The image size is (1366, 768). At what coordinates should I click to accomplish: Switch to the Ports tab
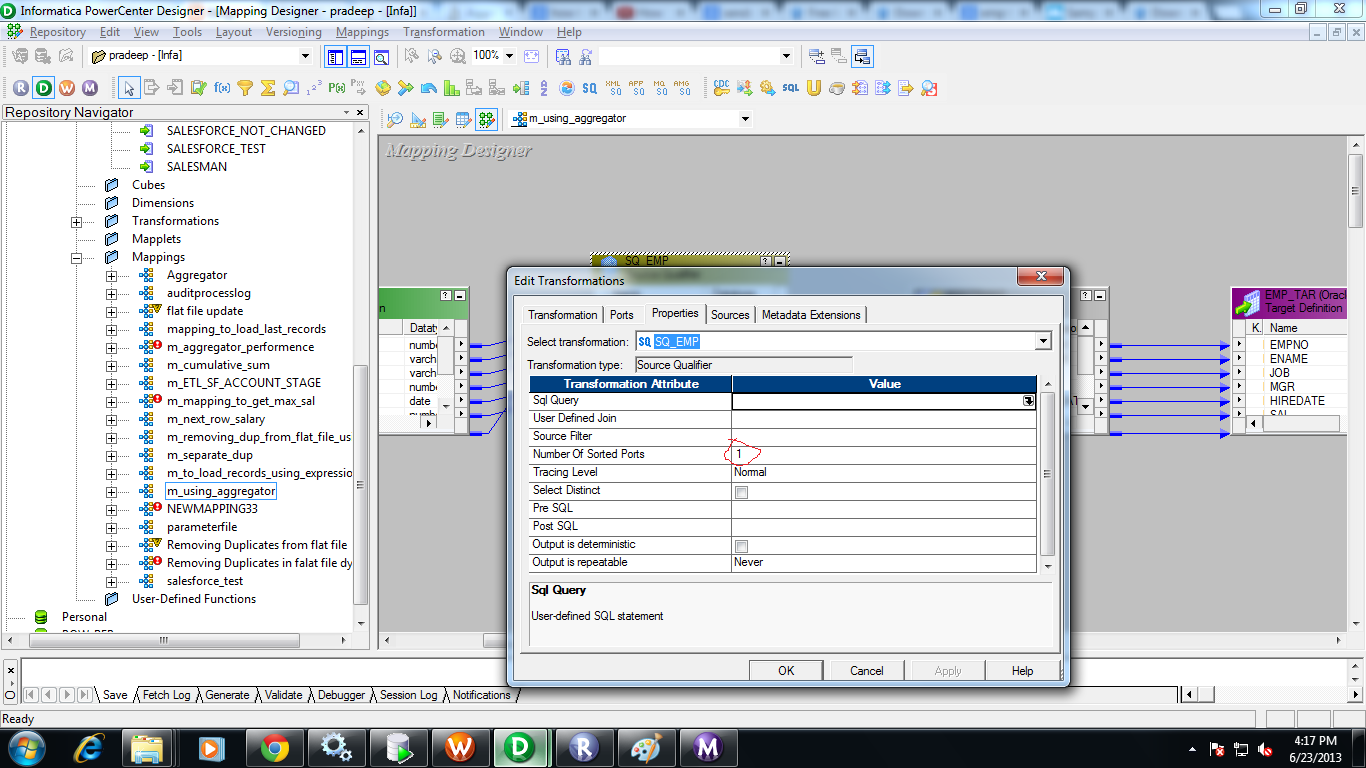622,315
